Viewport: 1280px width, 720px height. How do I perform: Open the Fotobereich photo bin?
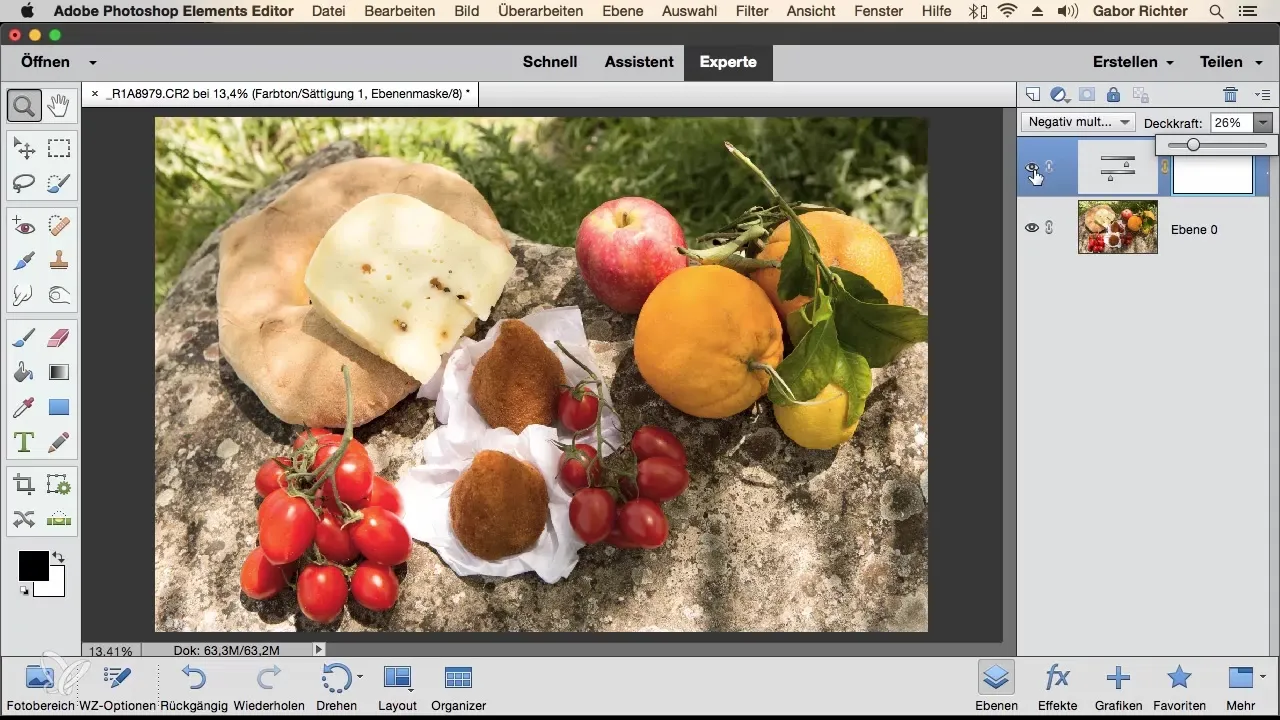(x=39, y=687)
